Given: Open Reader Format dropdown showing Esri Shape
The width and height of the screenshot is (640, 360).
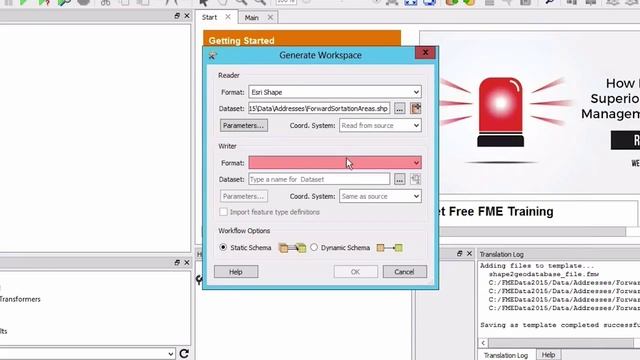Looking at the screenshot, I should point(335,92).
